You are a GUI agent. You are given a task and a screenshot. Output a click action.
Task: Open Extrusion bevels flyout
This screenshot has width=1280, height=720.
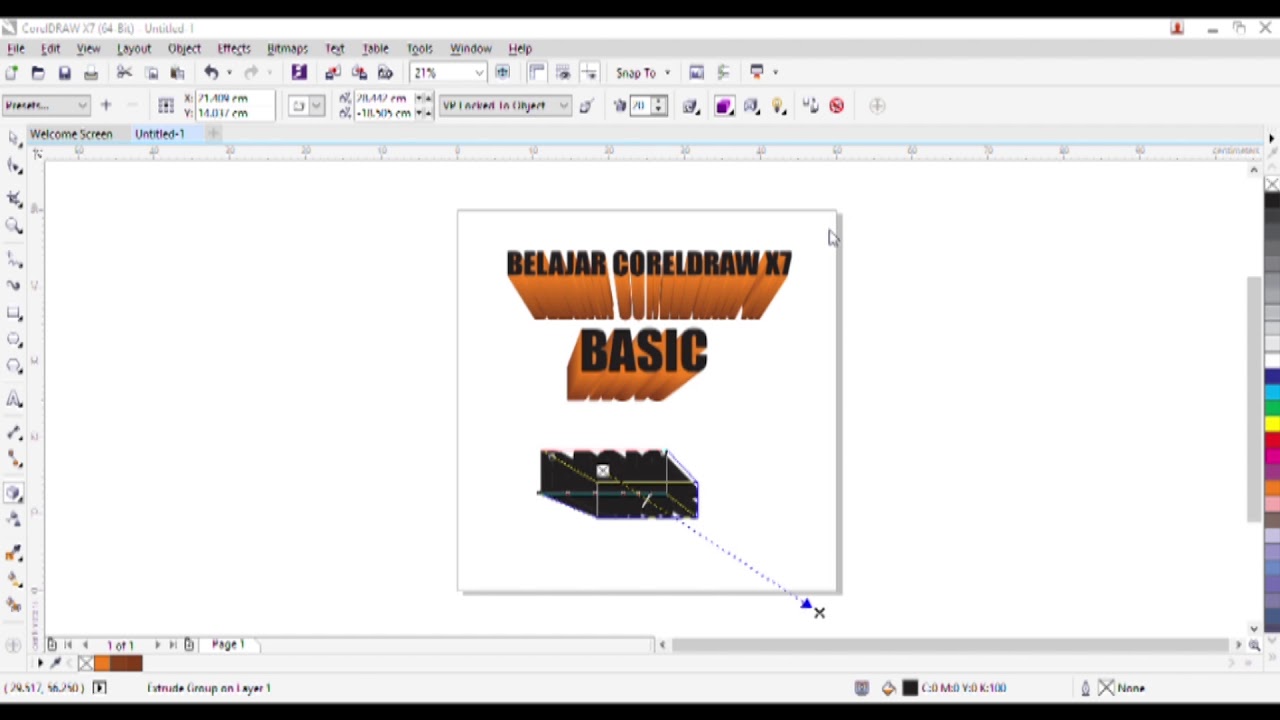point(751,106)
